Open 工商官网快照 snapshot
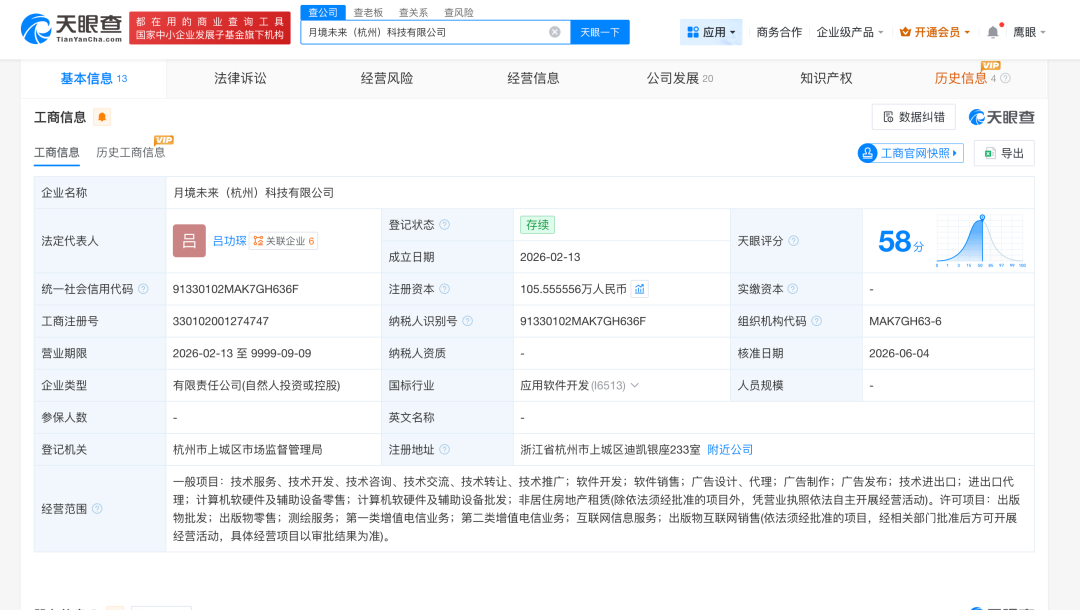Screen dimensions: 1080x610 [x=910, y=154]
